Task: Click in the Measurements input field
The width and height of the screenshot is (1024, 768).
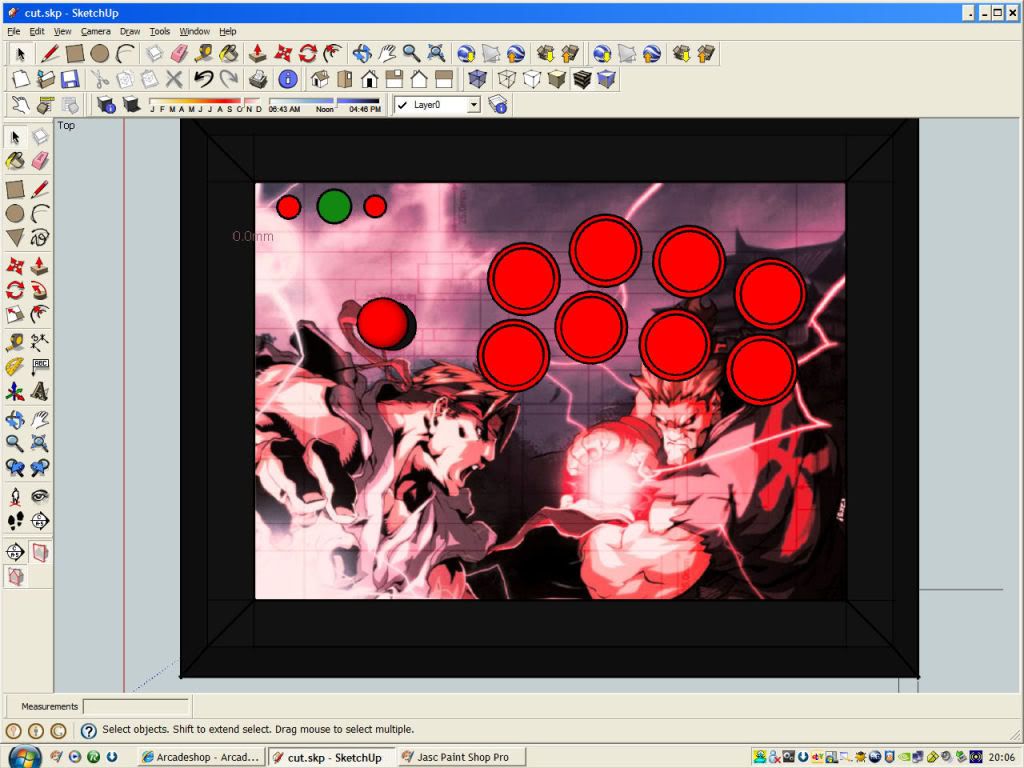Action: pos(136,706)
